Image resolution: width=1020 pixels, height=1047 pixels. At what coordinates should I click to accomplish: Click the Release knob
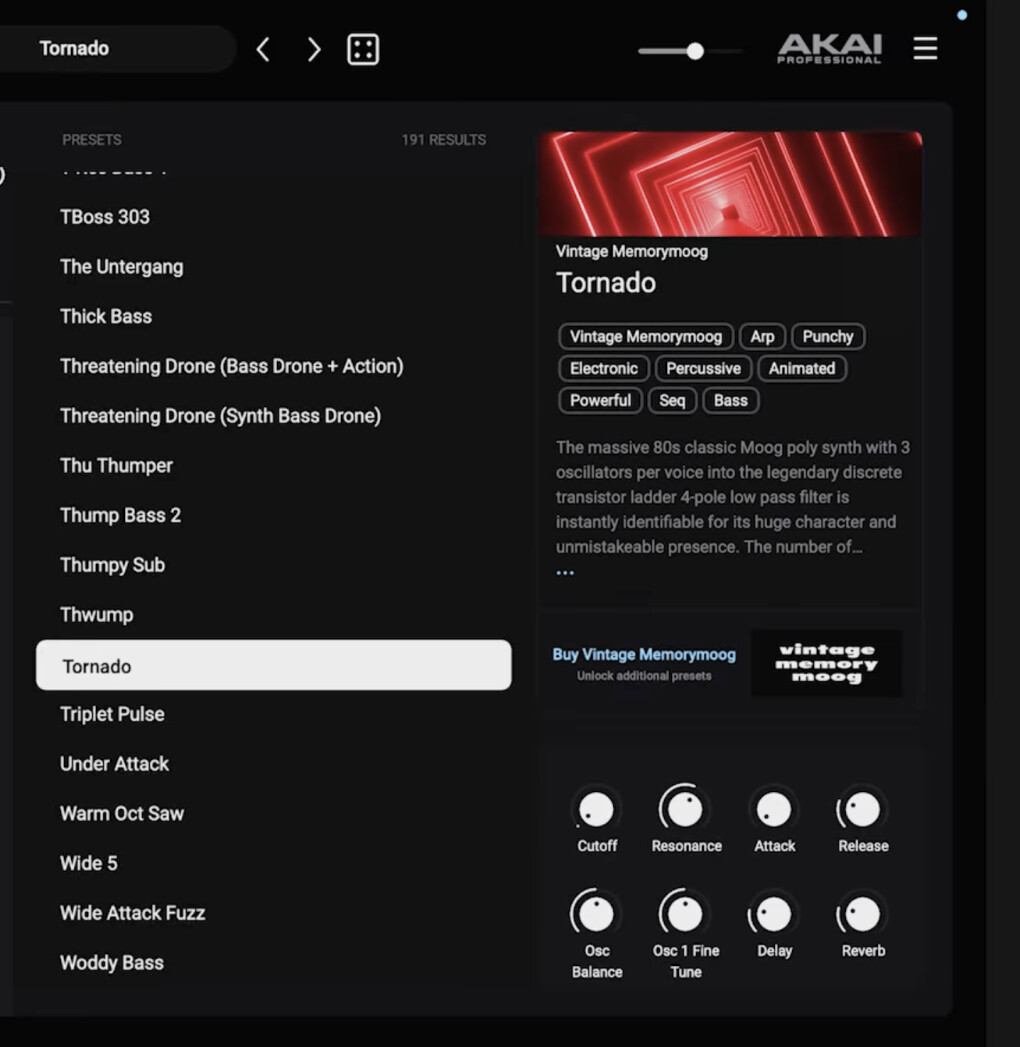(x=862, y=810)
